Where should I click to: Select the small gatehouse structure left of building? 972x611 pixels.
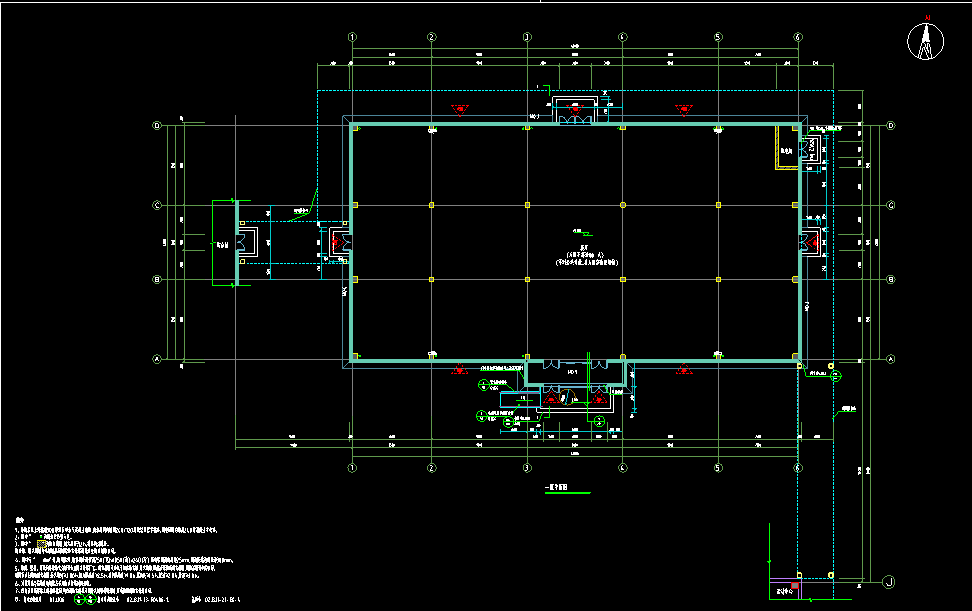(224, 243)
